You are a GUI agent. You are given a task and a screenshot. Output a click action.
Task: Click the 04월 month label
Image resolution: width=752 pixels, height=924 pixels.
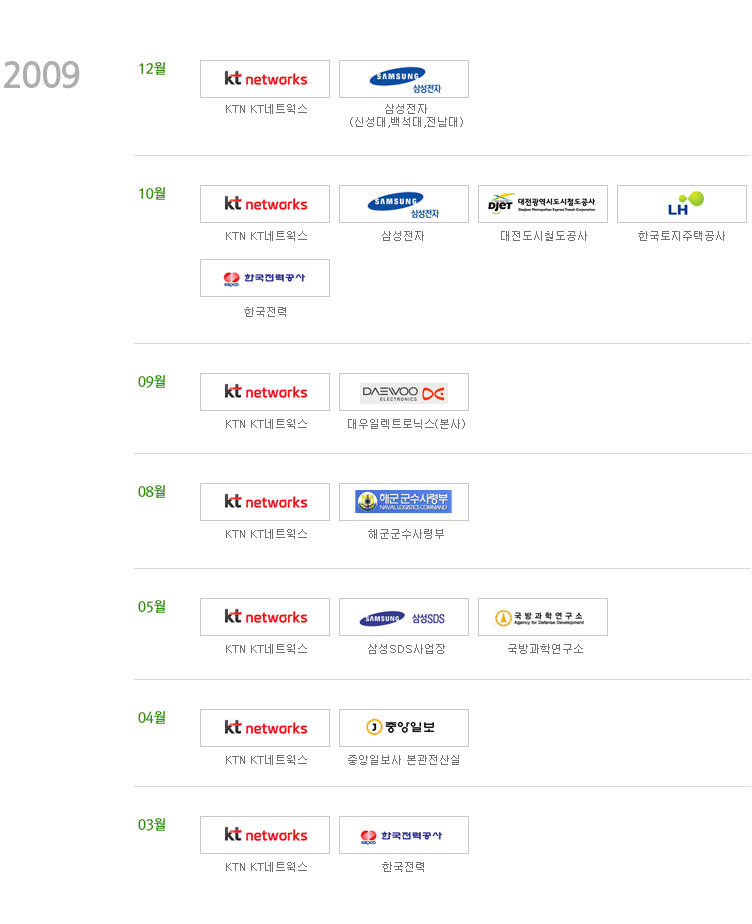tap(152, 718)
